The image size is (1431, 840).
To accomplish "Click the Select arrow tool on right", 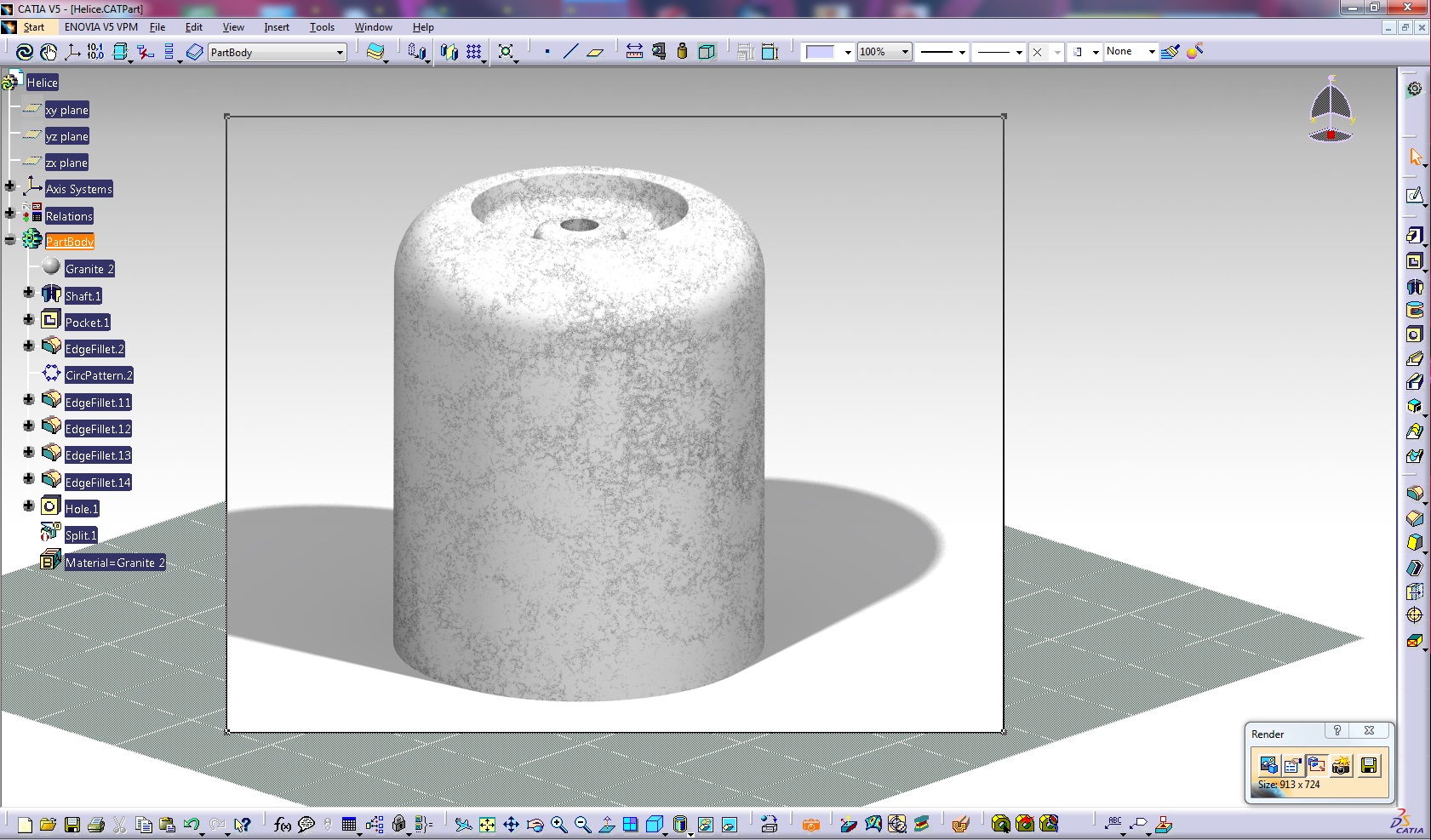I will click(1414, 157).
